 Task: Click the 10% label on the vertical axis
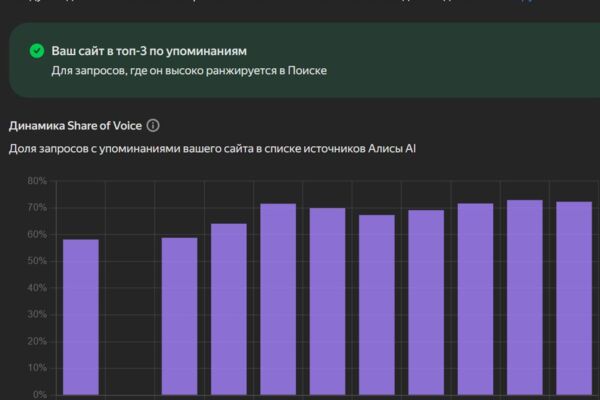click(37, 368)
